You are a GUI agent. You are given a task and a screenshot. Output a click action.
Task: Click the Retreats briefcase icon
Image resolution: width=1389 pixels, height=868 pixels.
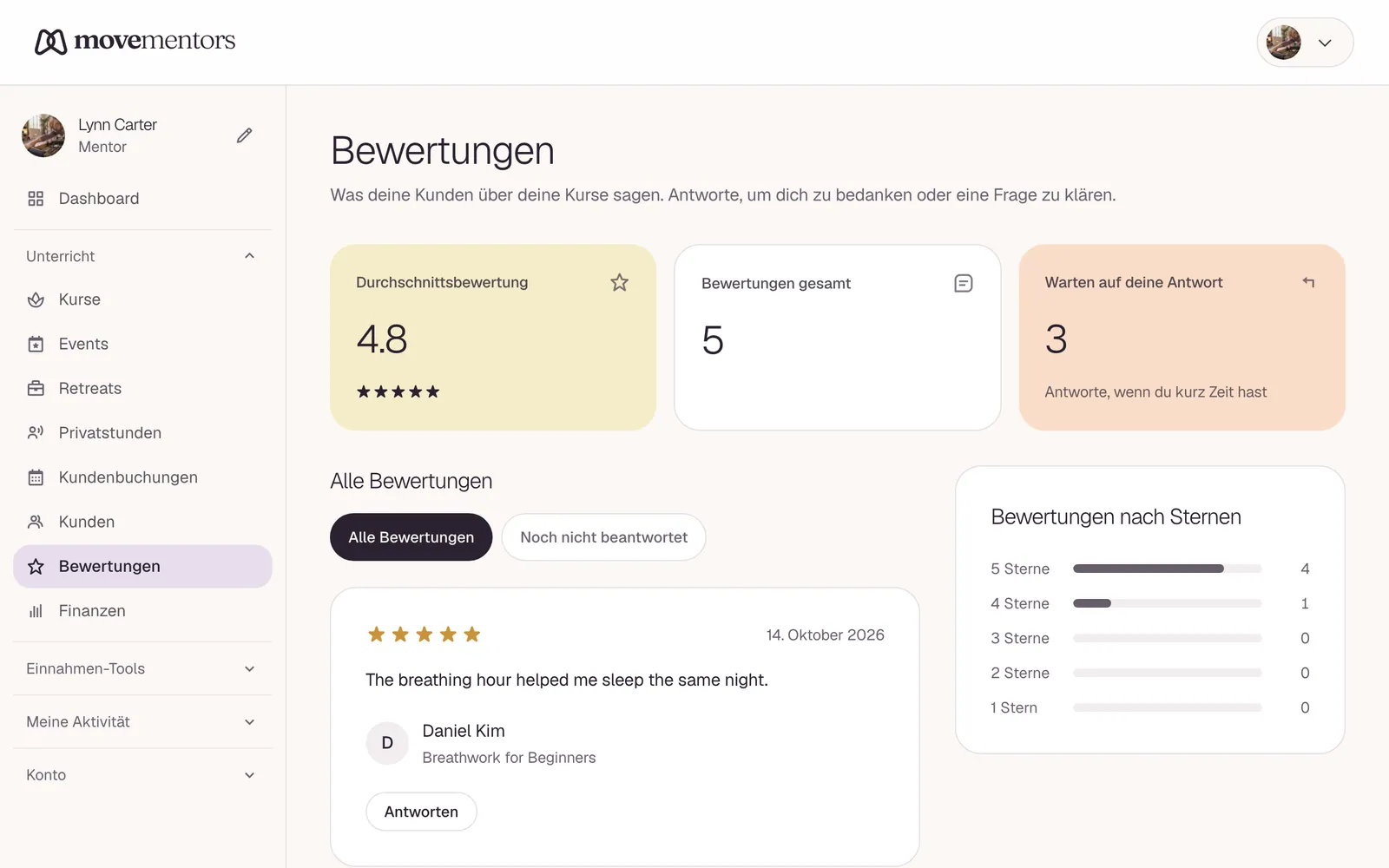(36, 388)
